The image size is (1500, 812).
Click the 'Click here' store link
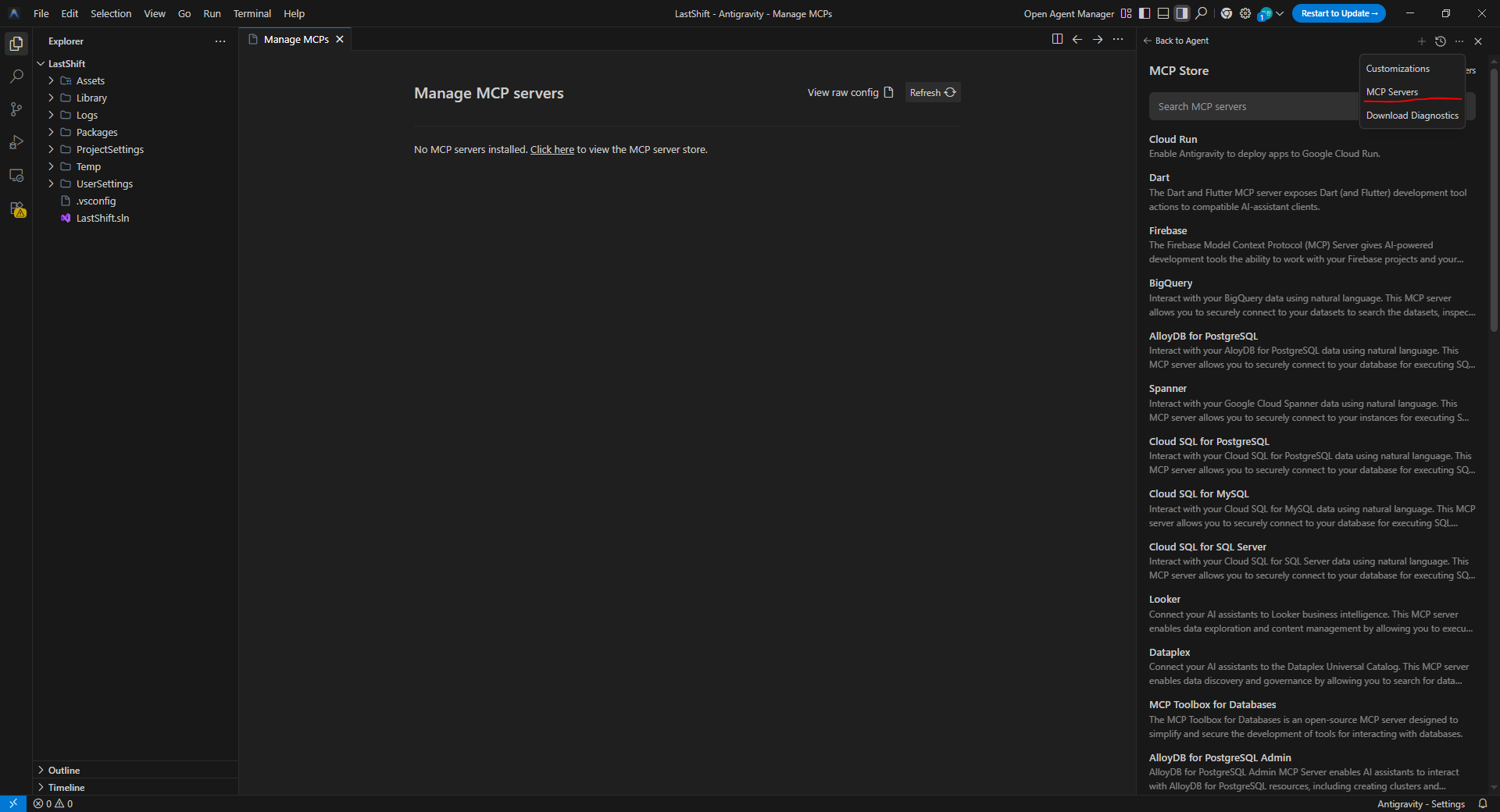point(552,149)
